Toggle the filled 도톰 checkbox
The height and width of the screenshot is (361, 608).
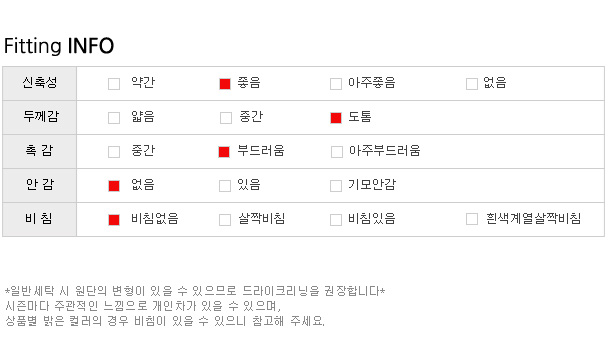(336, 118)
